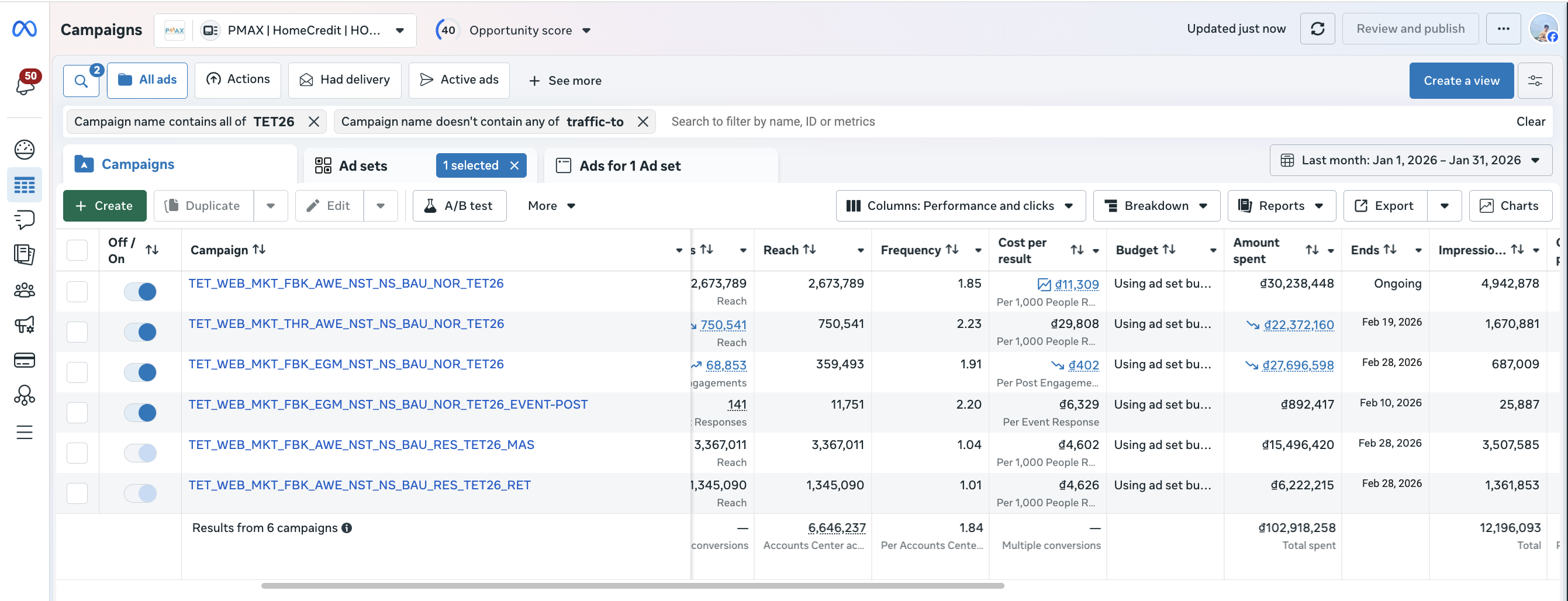Expand Columns: Performance and clicks dropdown
1568x601 pixels.
(x=960, y=206)
